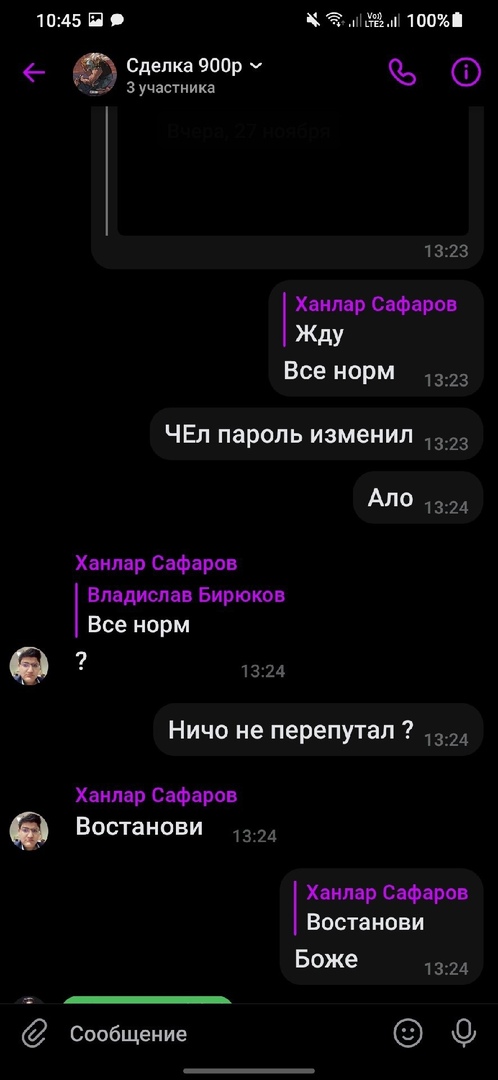Tap the 3 участника subtitle
The image size is (498, 1080).
(x=170, y=88)
